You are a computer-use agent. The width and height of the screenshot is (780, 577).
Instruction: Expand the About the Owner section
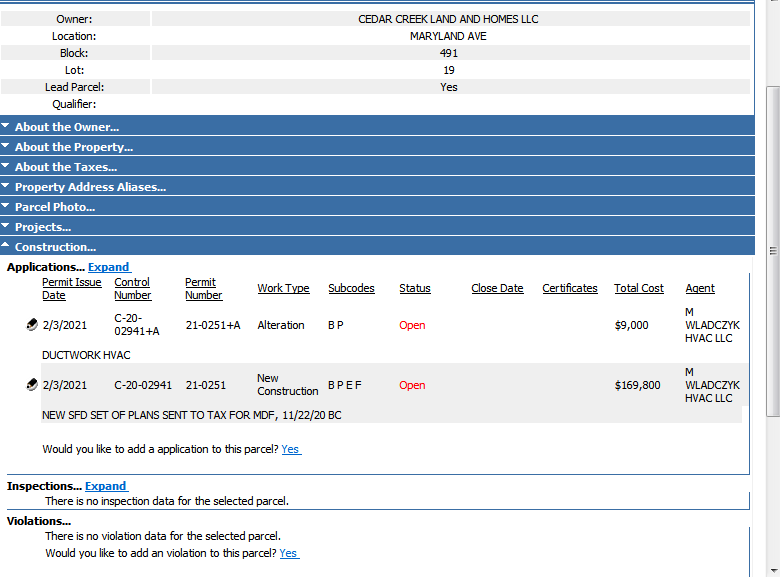pos(377,126)
